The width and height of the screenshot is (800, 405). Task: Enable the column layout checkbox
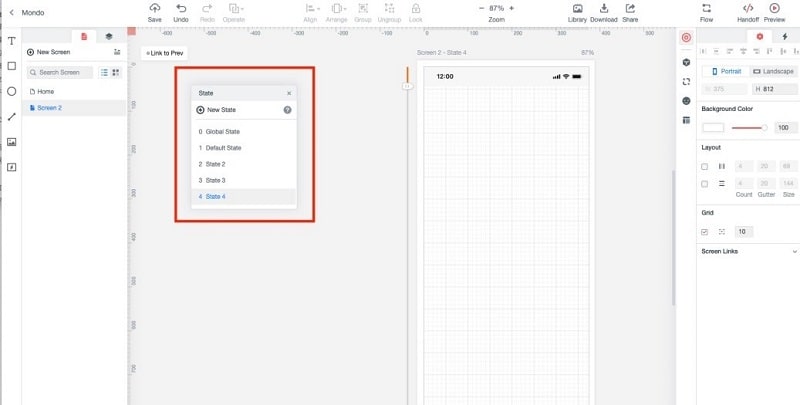click(x=705, y=167)
